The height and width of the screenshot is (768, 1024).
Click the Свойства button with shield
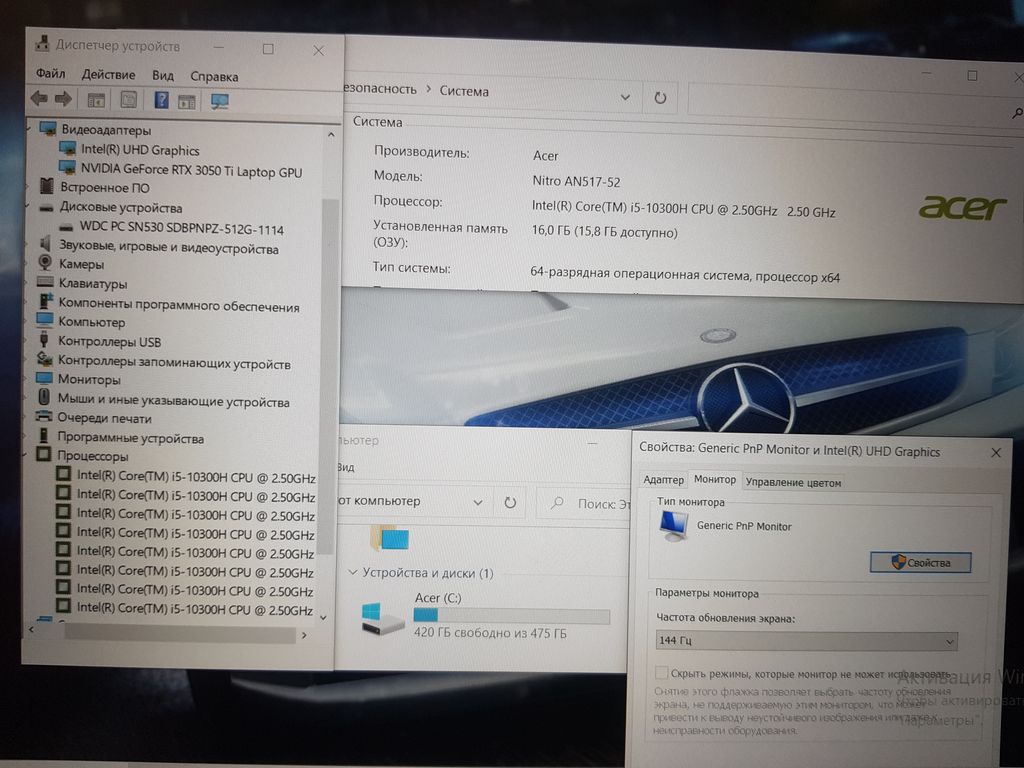tap(920, 562)
